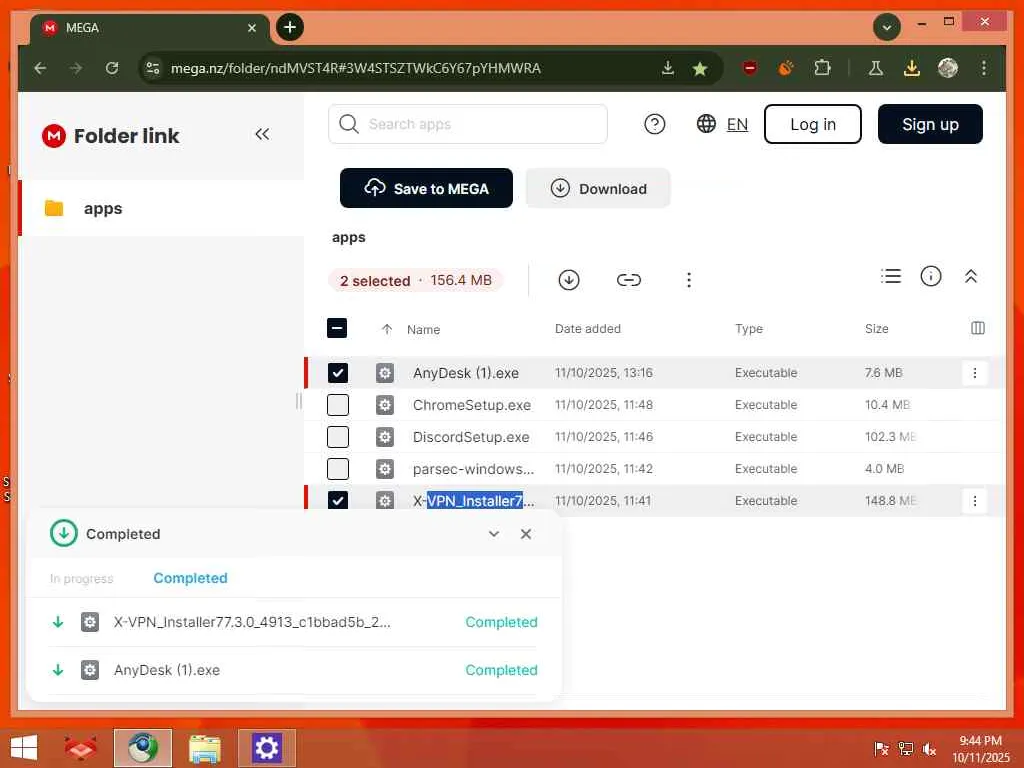Open browser extensions puzzle icon
Viewport: 1024px width, 768px height.
822,68
